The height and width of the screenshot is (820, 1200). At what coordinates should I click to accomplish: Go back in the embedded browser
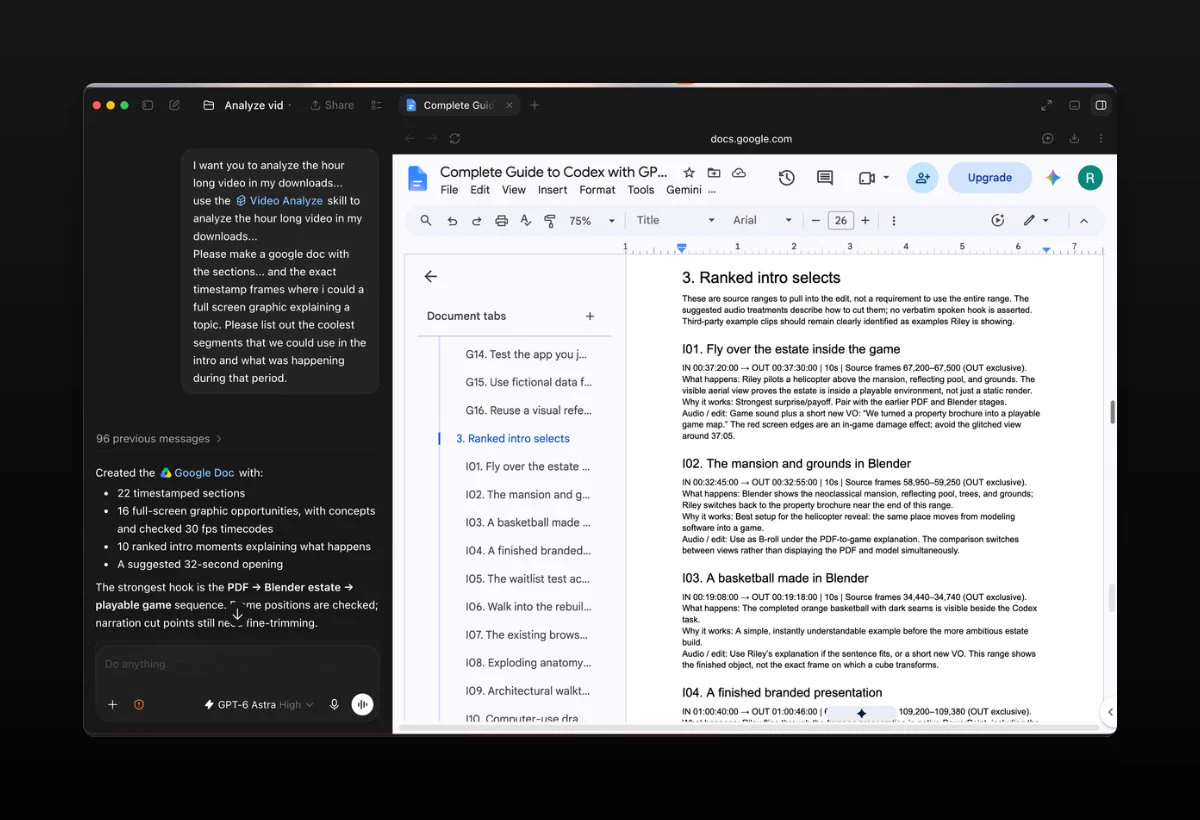coord(409,138)
